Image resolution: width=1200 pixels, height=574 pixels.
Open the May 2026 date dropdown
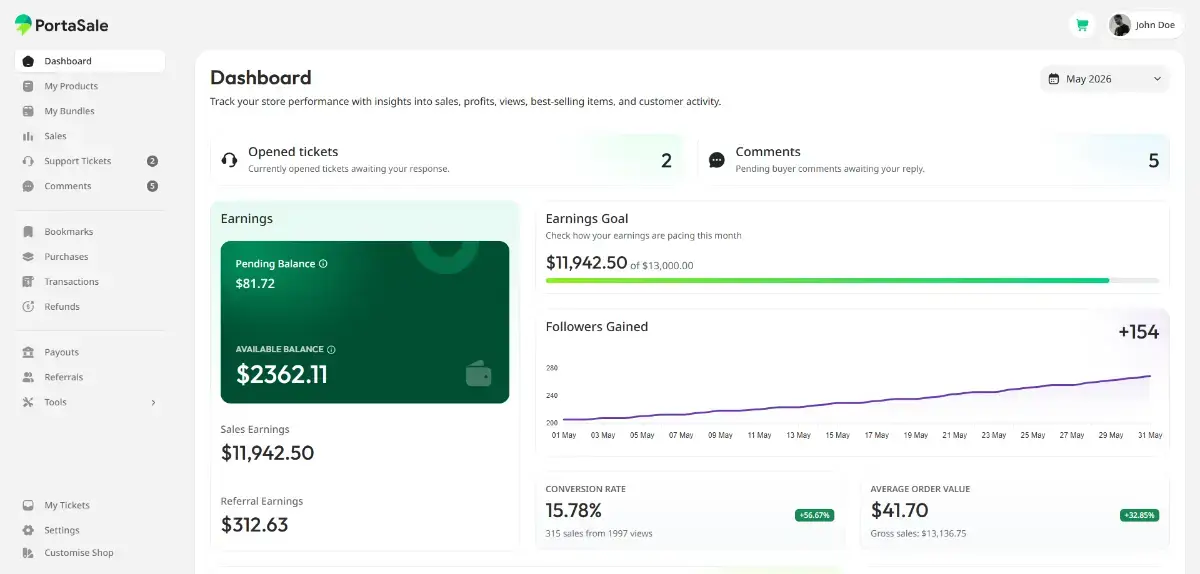(x=1104, y=79)
